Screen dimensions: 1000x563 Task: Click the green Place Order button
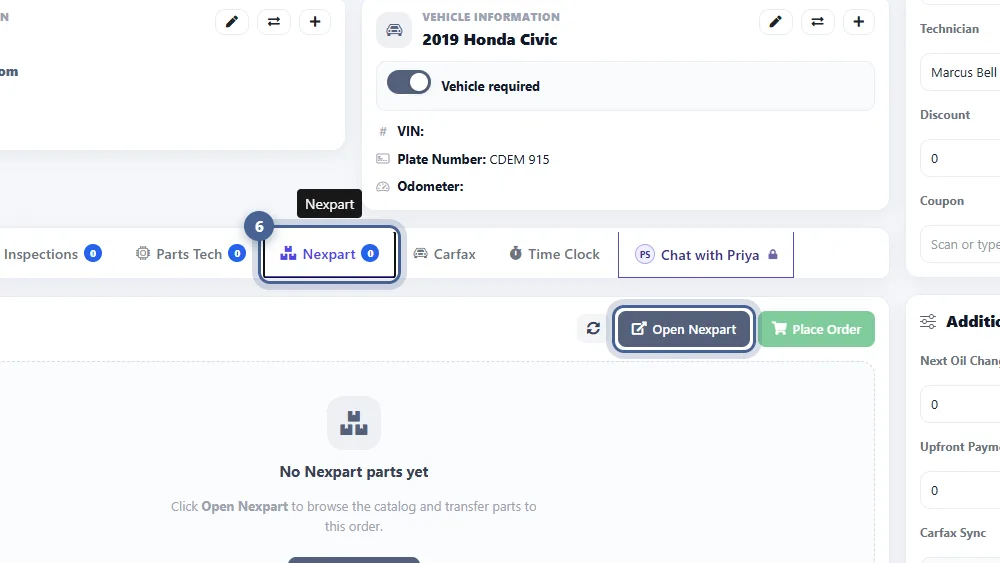tap(816, 329)
